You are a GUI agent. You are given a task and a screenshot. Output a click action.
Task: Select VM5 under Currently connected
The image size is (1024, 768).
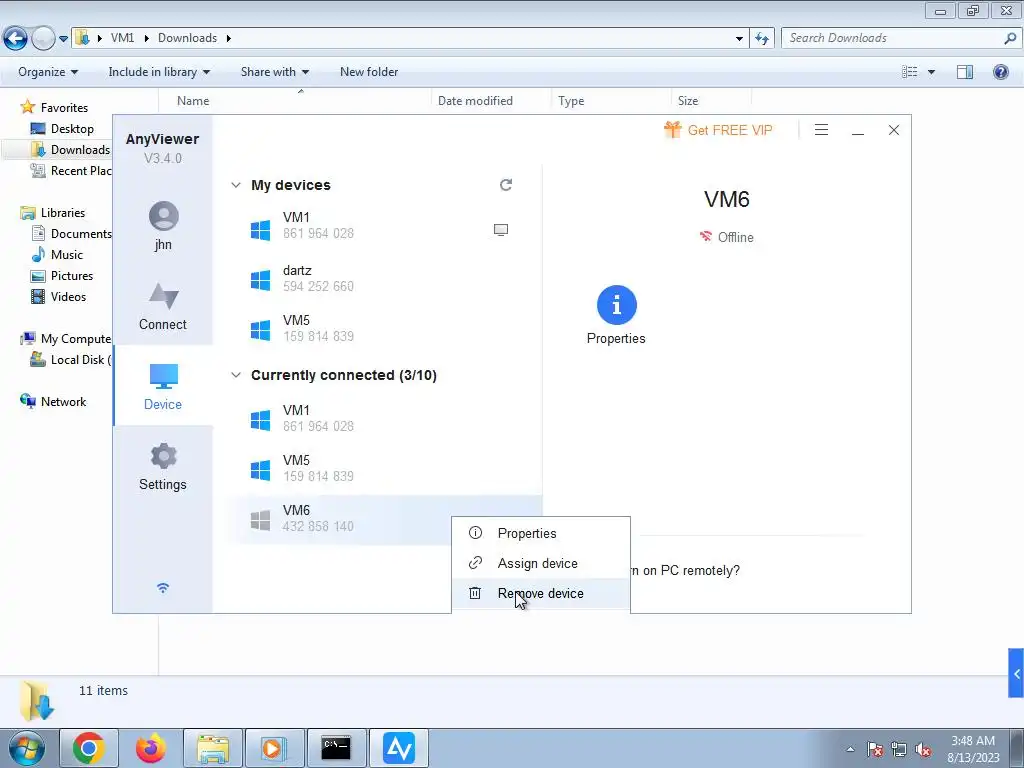coord(384,468)
